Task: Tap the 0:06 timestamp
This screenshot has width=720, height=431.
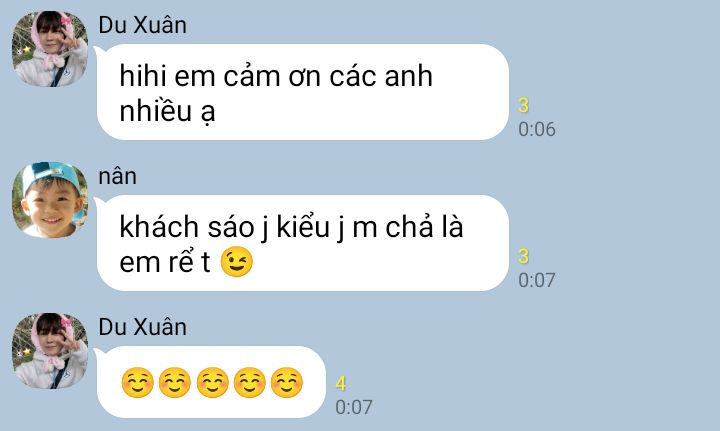Action: click(537, 129)
